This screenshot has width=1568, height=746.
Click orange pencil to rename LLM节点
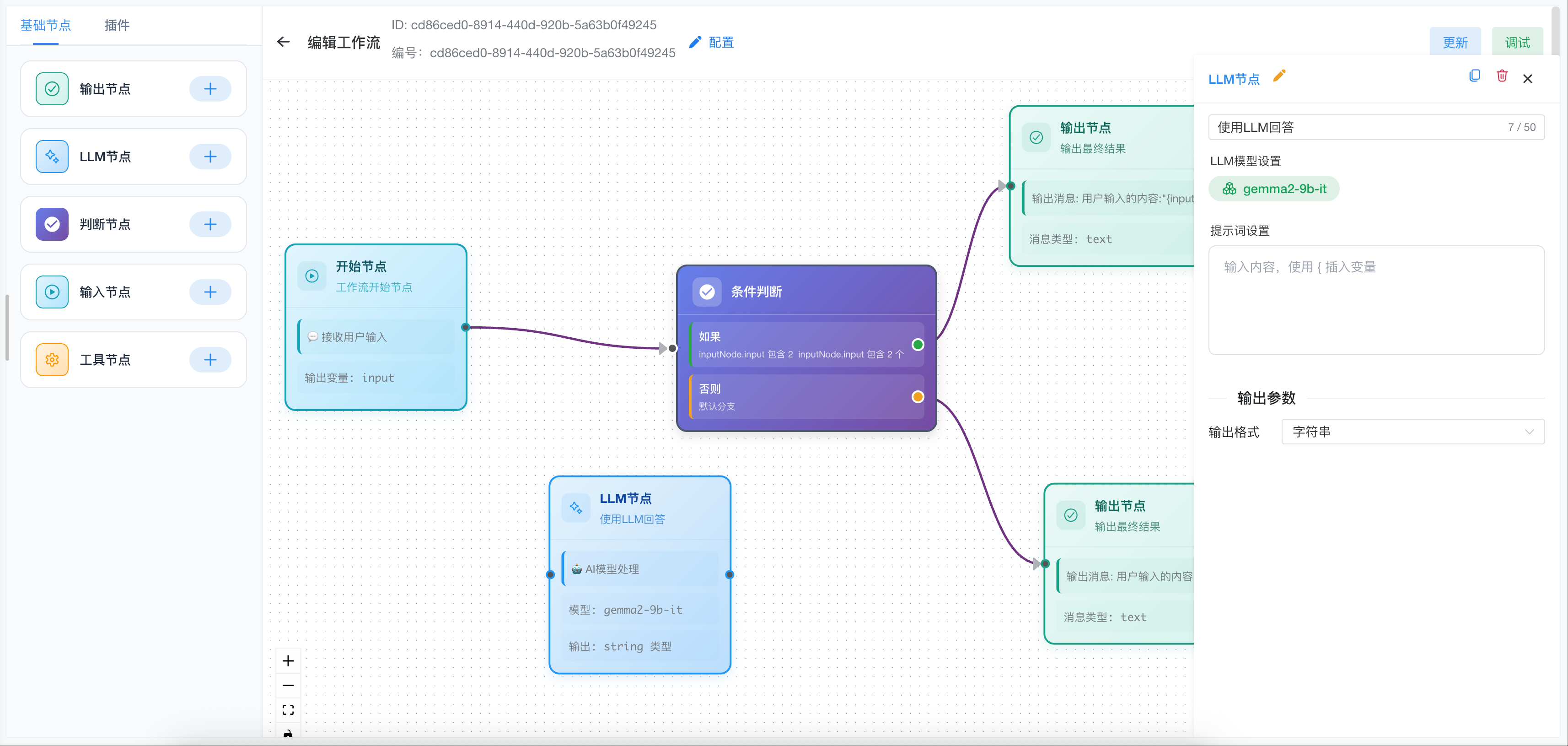click(x=1279, y=76)
